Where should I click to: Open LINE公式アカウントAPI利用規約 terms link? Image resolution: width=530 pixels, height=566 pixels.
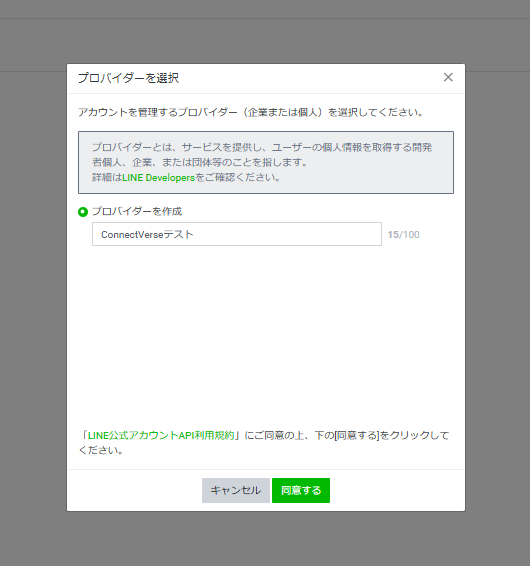pos(161,435)
